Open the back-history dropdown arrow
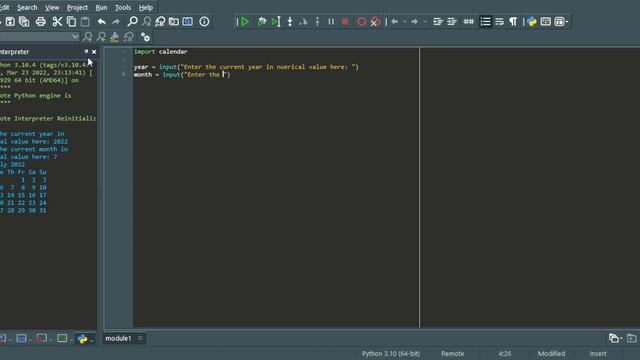Viewport: 640px width, 360px height. pyautogui.click(x=405, y=22)
